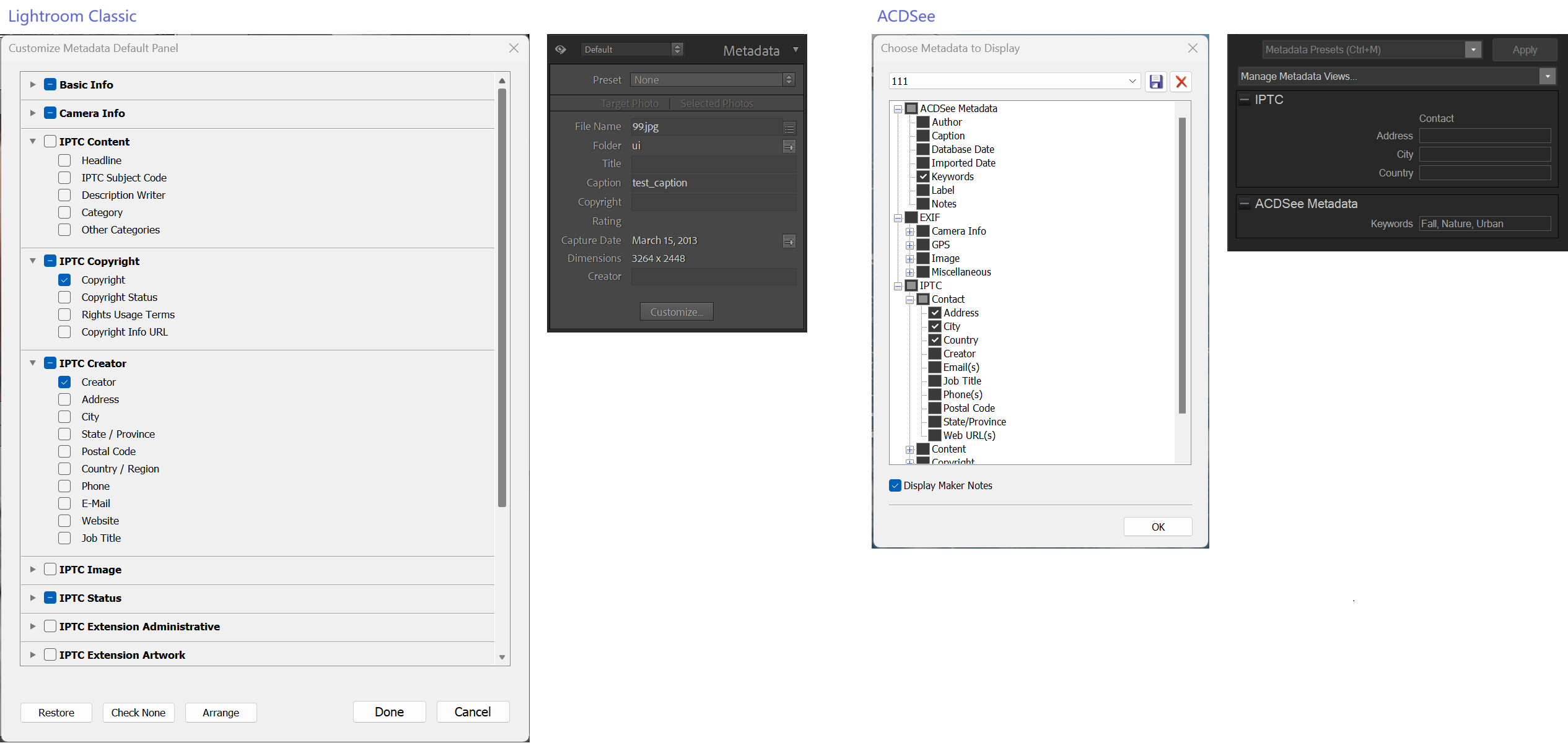This screenshot has height=743, width=1568.
Task: Expand the Basic Info group triangle
Action: click(33, 85)
